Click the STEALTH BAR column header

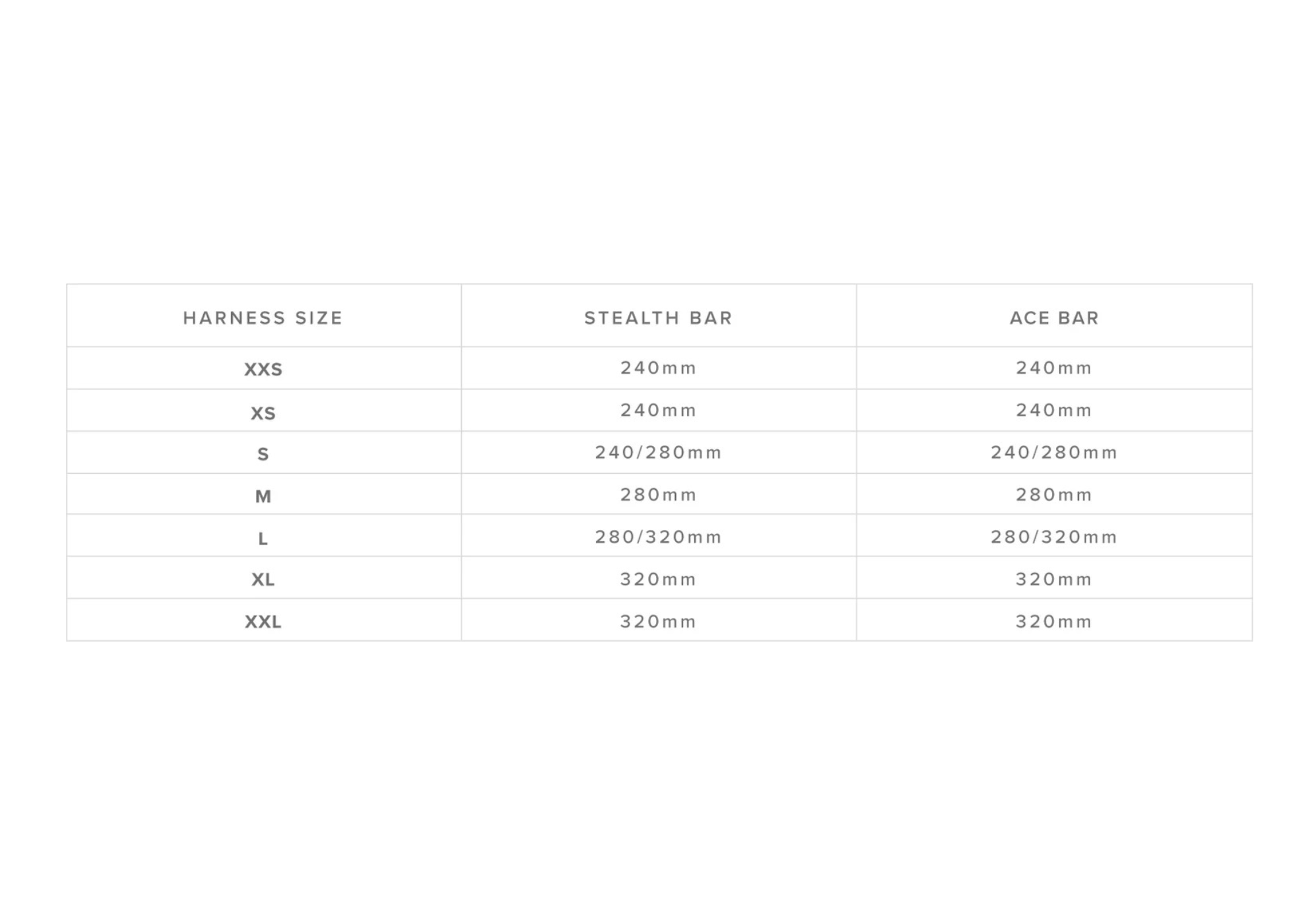coord(658,318)
